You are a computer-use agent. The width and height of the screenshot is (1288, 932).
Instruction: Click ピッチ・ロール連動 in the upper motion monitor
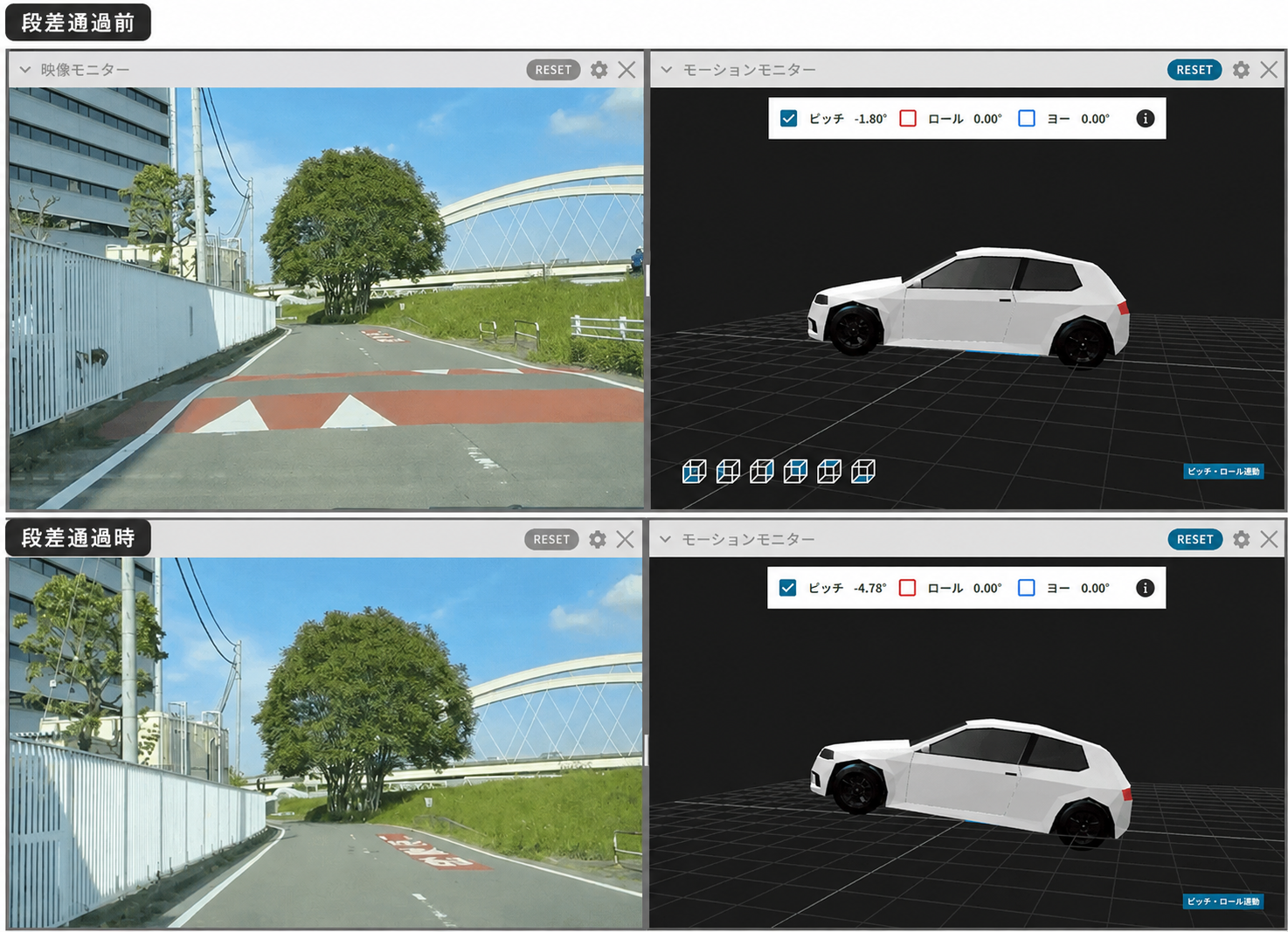pos(1223,472)
